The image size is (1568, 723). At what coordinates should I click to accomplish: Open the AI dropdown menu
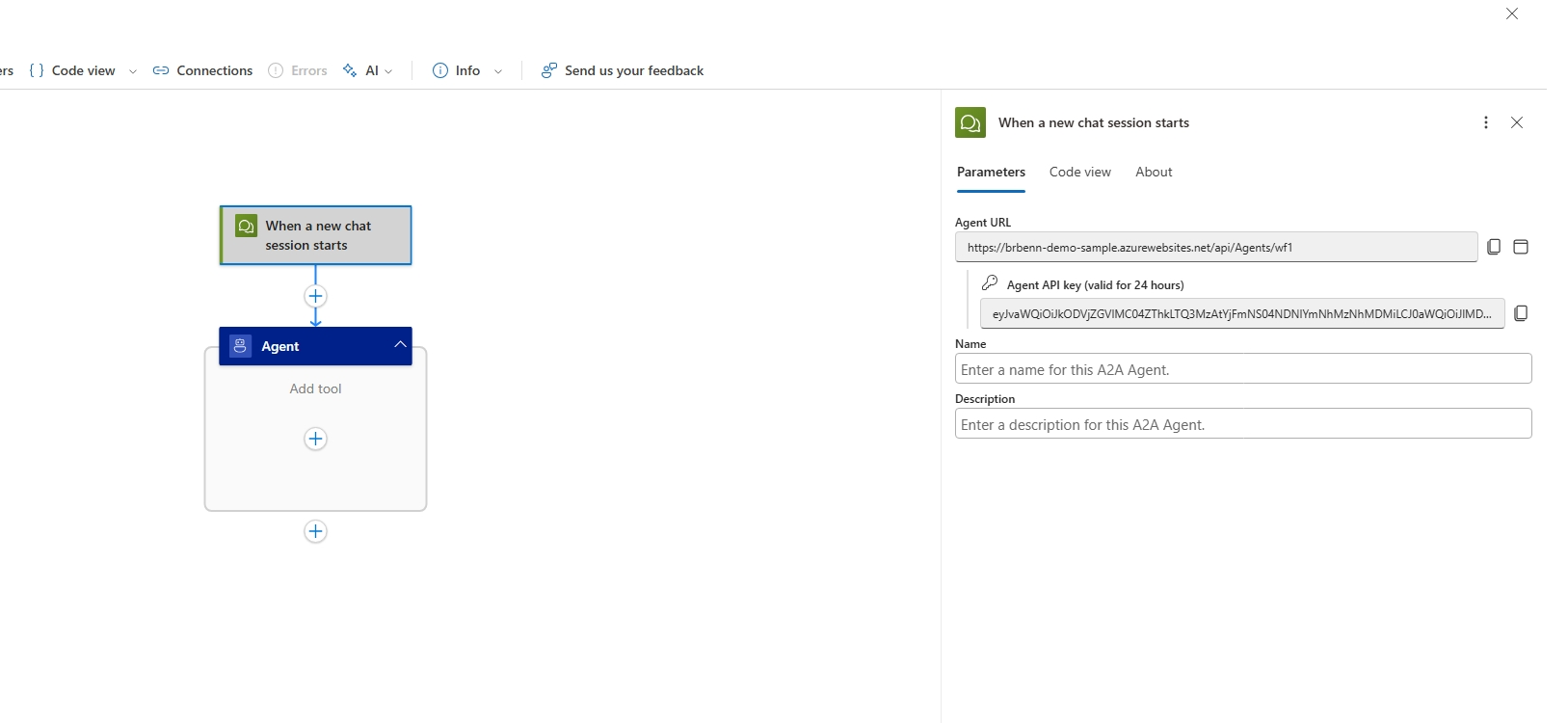368,70
